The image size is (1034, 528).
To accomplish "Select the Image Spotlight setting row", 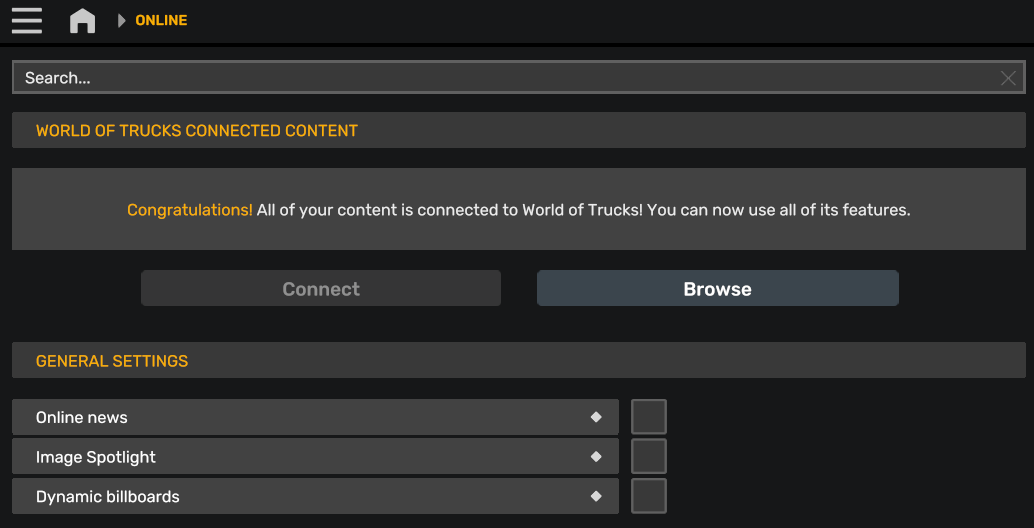I will point(315,456).
